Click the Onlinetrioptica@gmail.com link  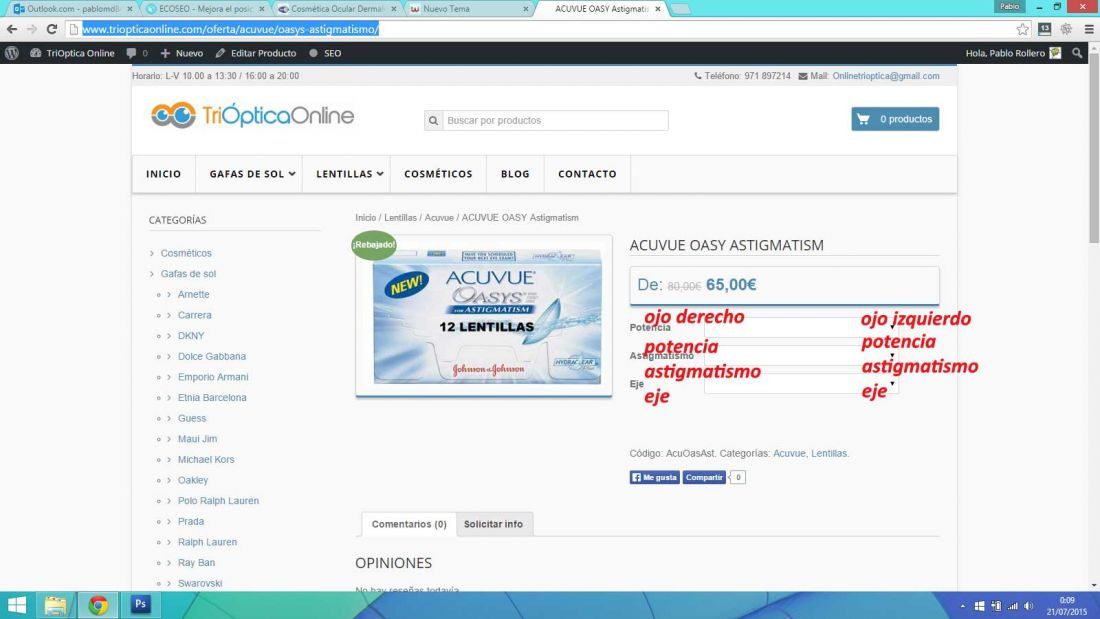pos(885,76)
